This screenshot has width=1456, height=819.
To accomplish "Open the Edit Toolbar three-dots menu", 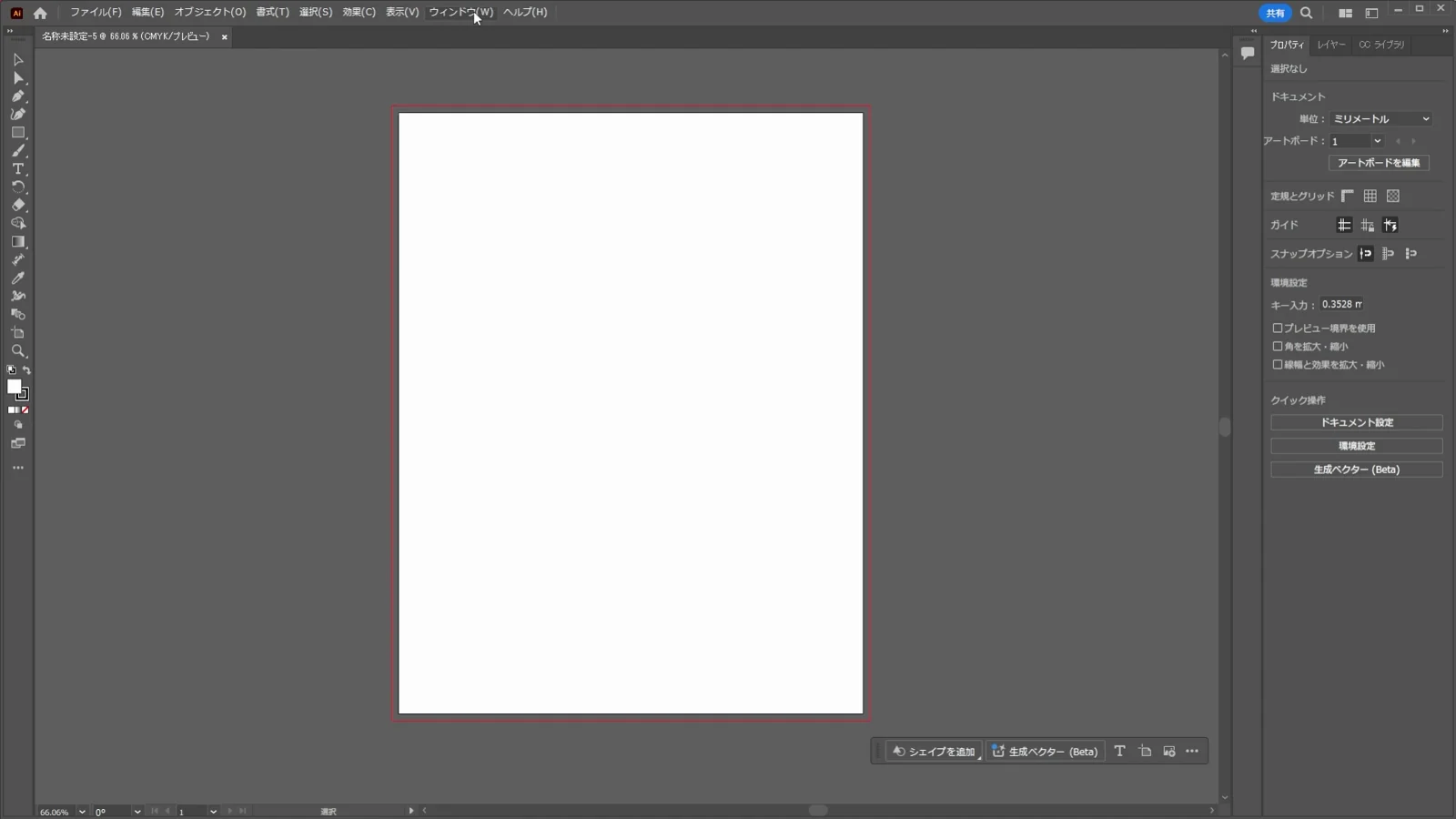I will [17, 468].
